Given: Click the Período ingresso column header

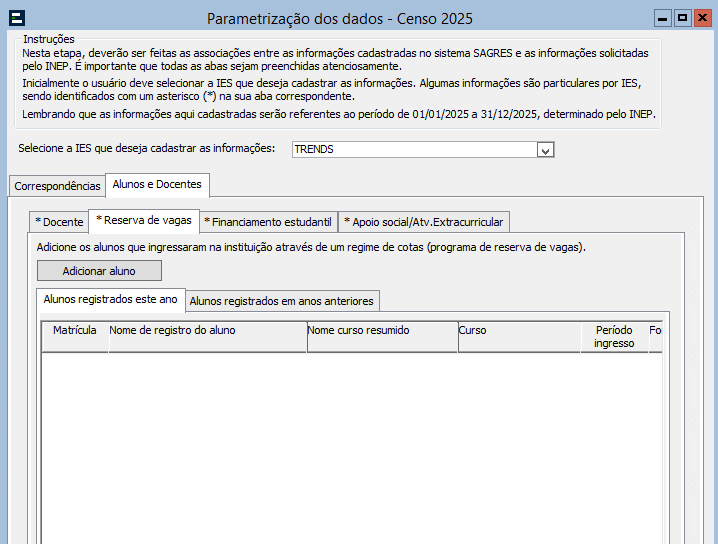Looking at the screenshot, I should [614, 337].
